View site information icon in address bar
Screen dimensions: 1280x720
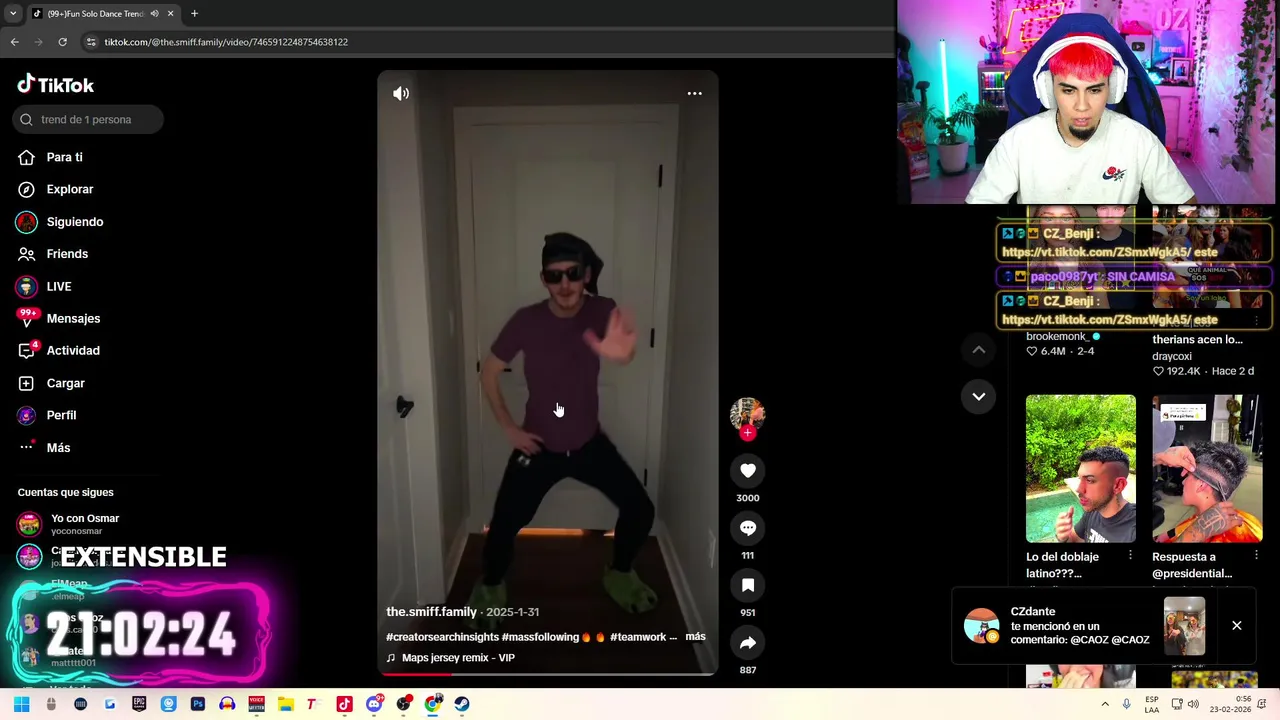click(x=91, y=42)
